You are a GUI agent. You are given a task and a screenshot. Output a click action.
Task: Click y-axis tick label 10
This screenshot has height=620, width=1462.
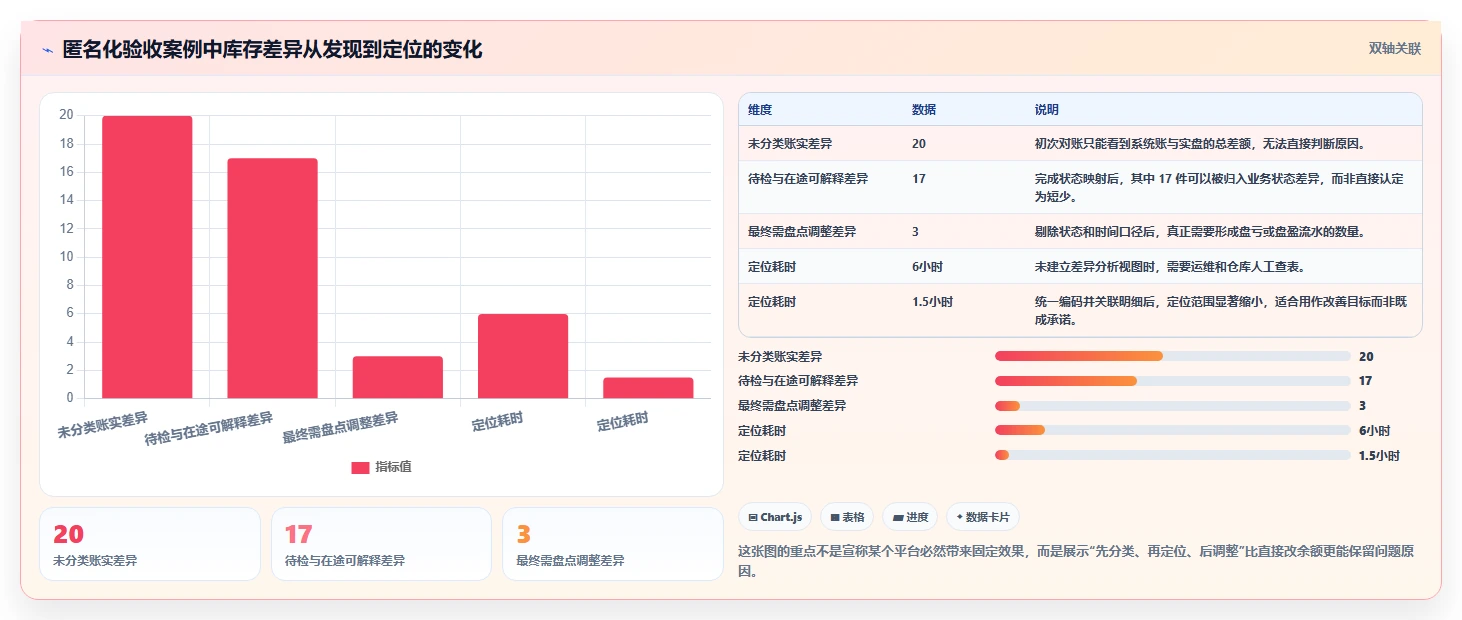click(66, 257)
